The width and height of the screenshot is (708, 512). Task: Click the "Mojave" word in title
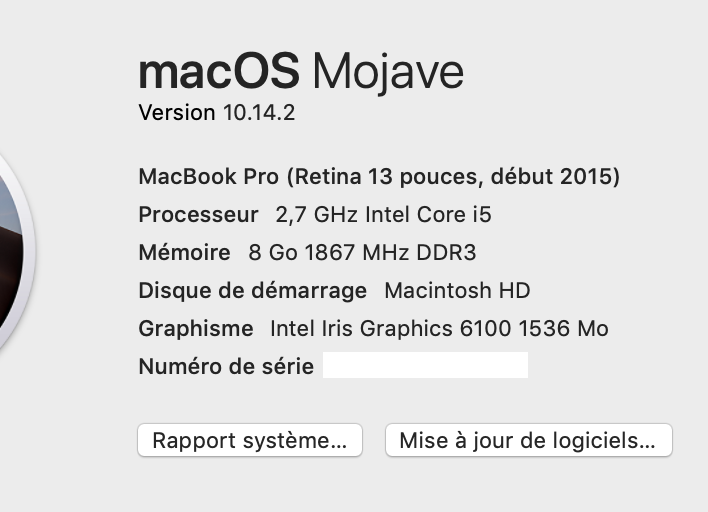click(x=388, y=71)
